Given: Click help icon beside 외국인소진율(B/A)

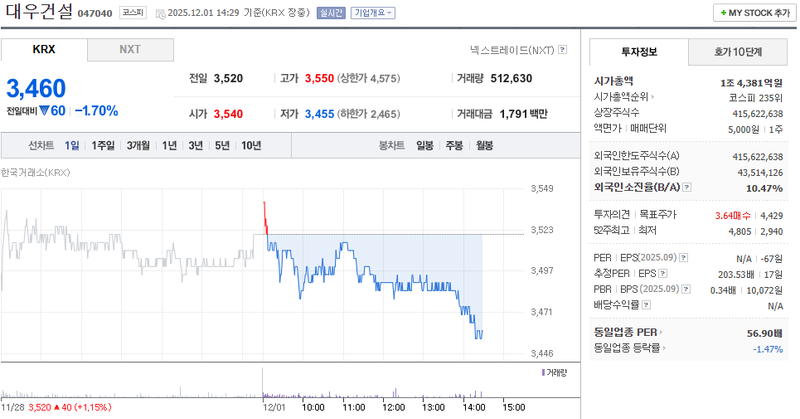Looking at the screenshot, I should (687, 187).
